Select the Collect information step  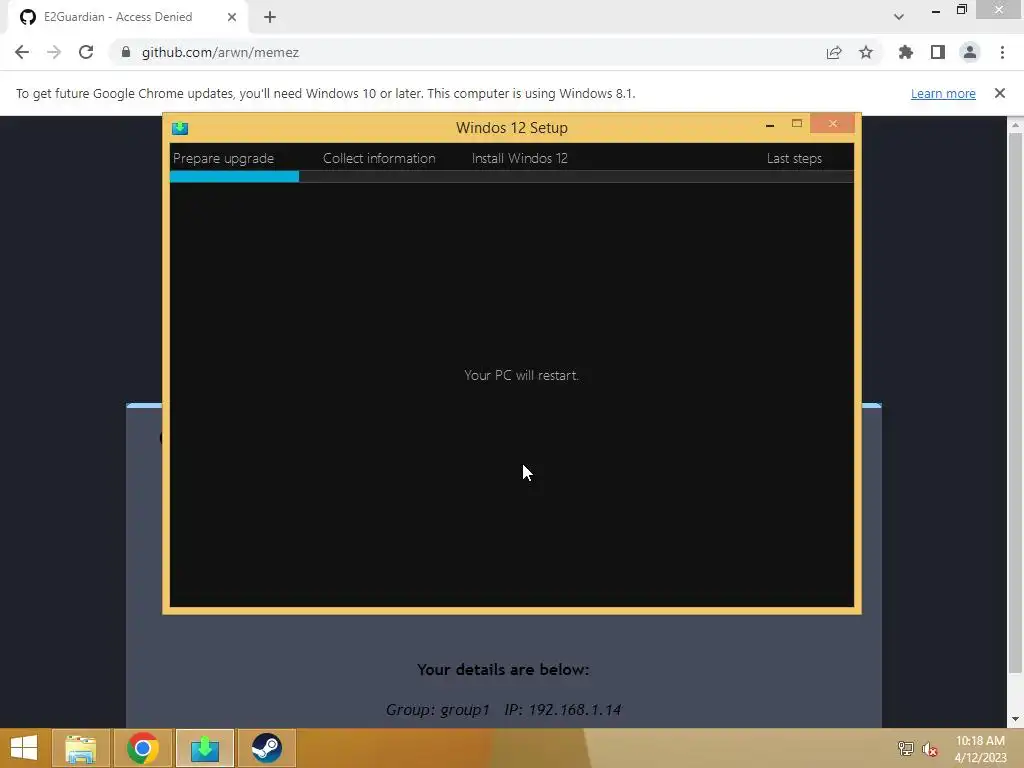pos(379,159)
